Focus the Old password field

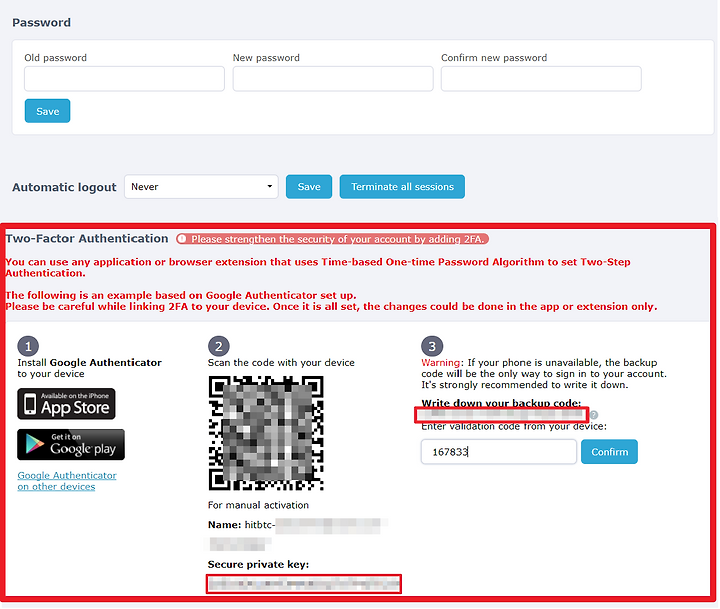point(124,79)
